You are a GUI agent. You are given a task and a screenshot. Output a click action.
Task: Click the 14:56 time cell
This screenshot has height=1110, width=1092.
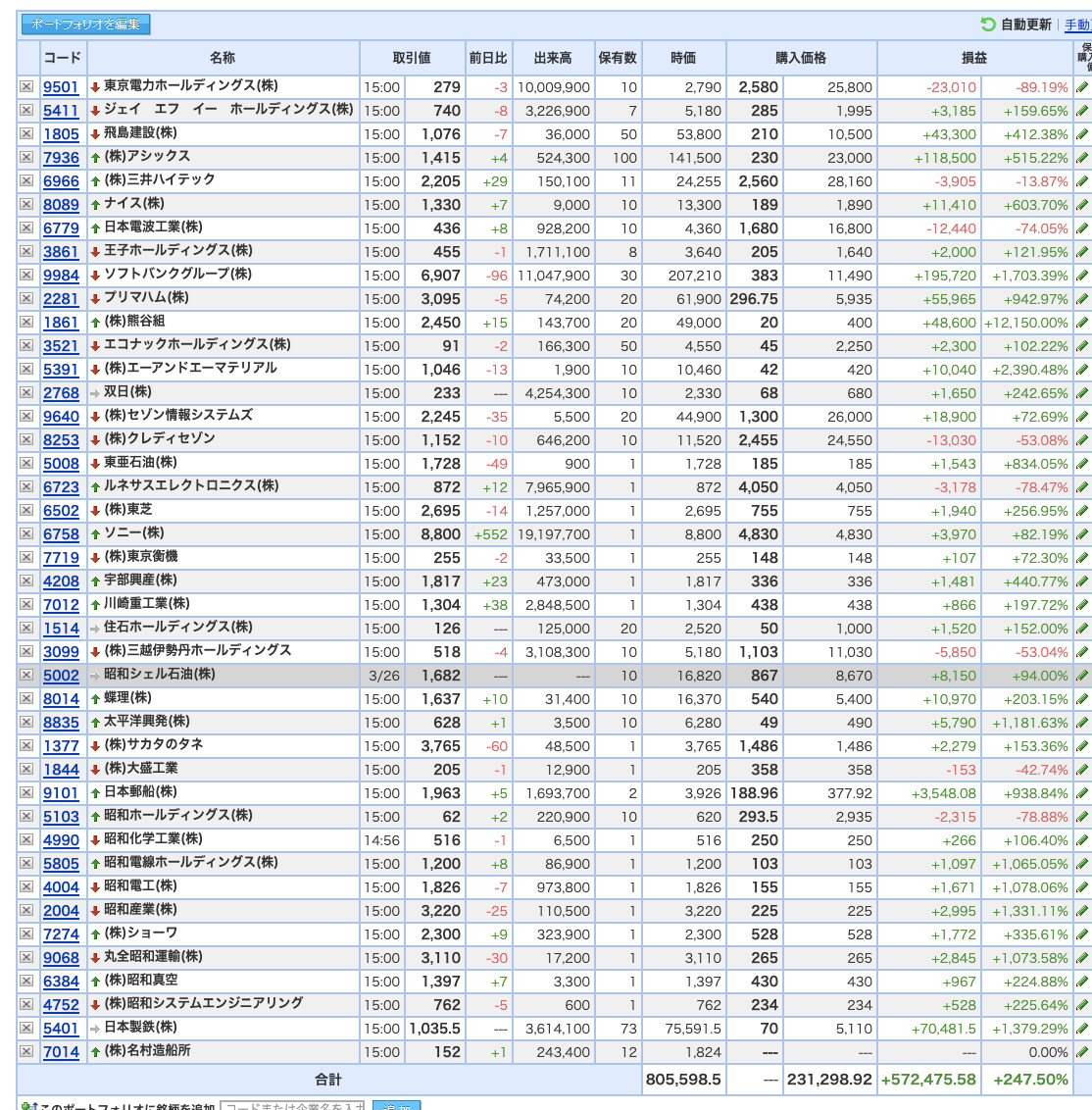pos(382,840)
